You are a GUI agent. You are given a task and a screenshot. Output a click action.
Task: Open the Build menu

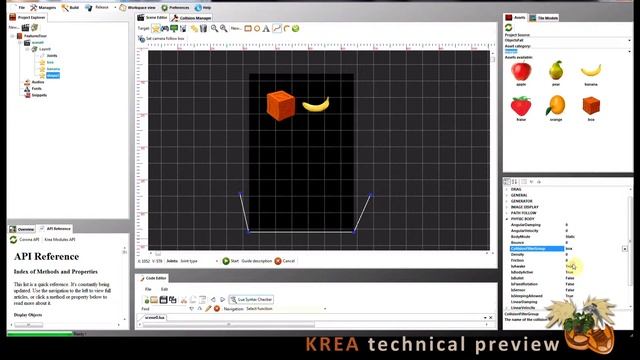point(70,7)
